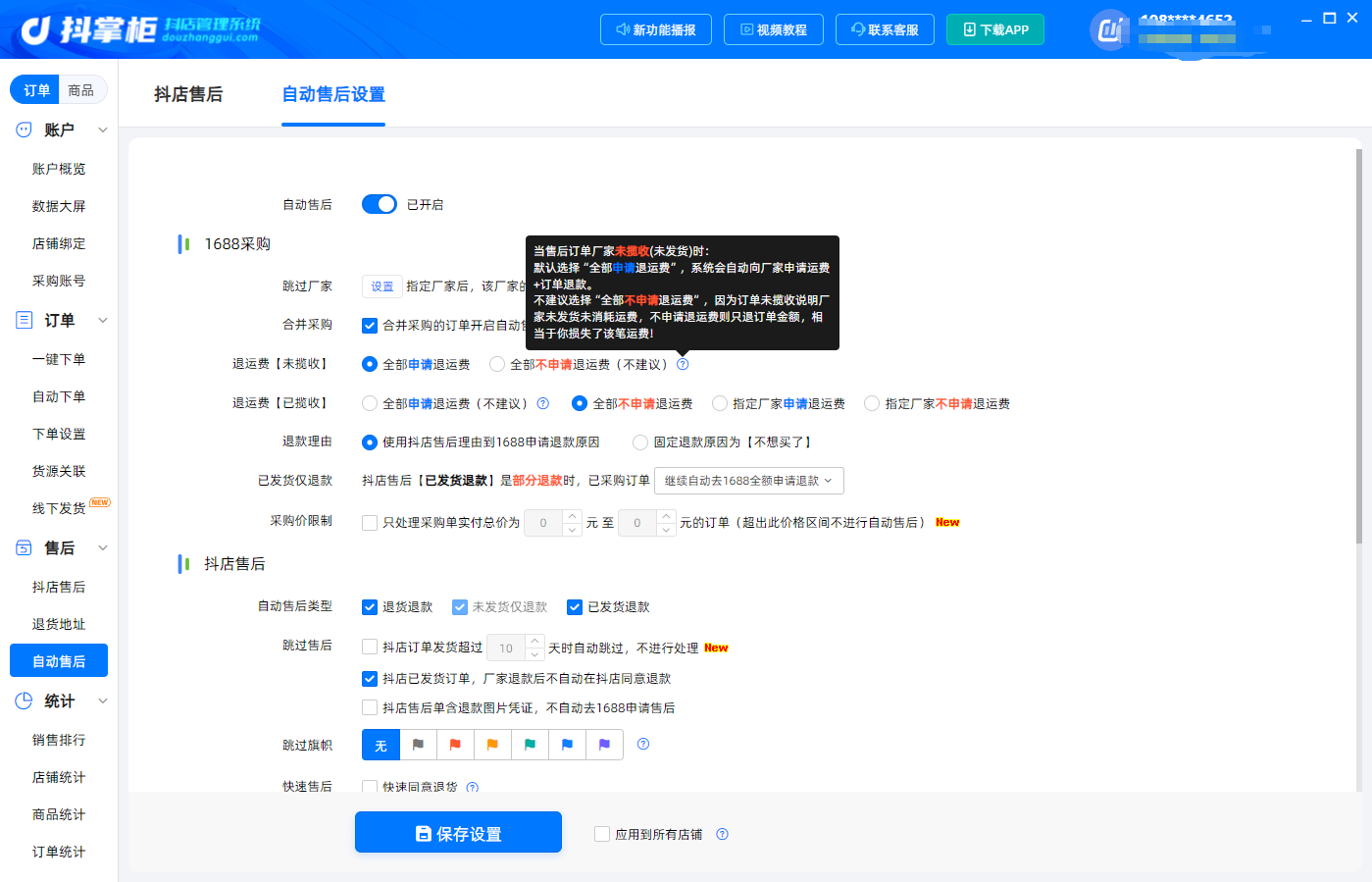Click the 订单 section icon in sidebar
This screenshot has width=1372, height=882.
click(x=24, y=320)
